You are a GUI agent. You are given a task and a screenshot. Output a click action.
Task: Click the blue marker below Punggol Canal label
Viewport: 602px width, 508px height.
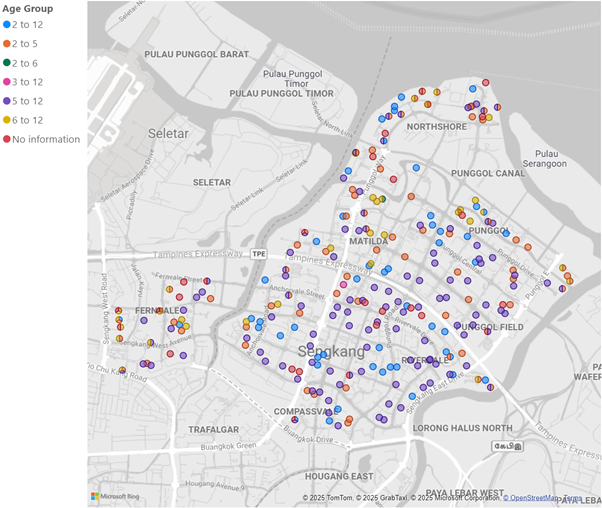coord(475,207)
